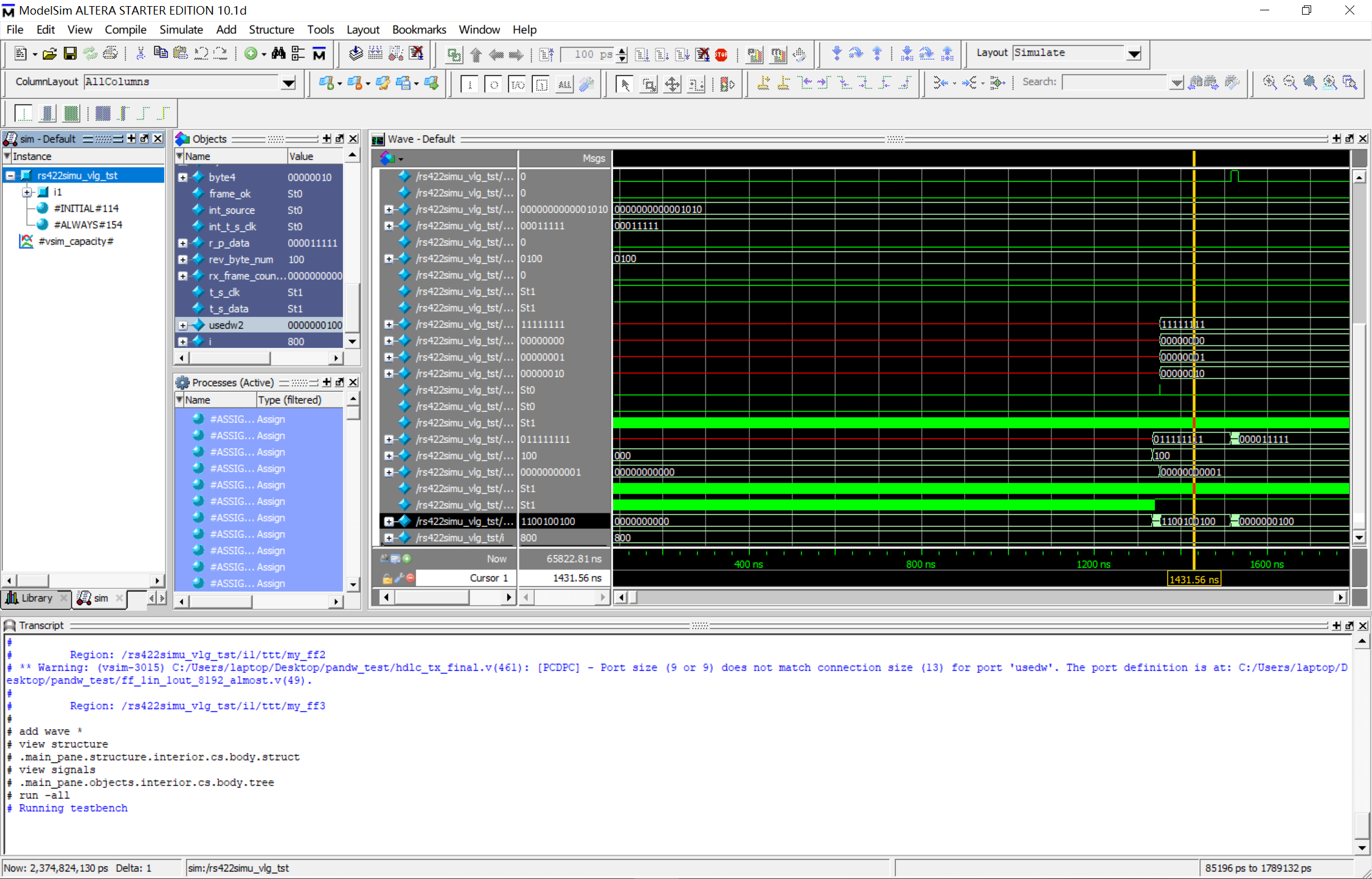This screenshot has height=879, width=1372.
Task: Expand the byte4 object
Action: pos(182,178)
